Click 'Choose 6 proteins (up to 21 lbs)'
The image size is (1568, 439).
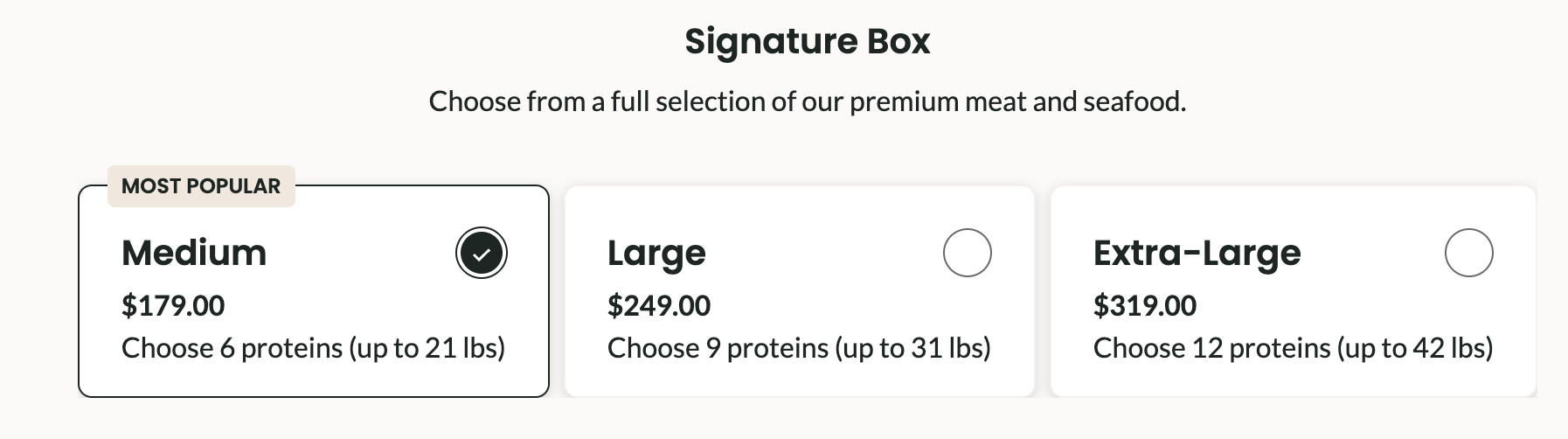(x=313, y=348)
